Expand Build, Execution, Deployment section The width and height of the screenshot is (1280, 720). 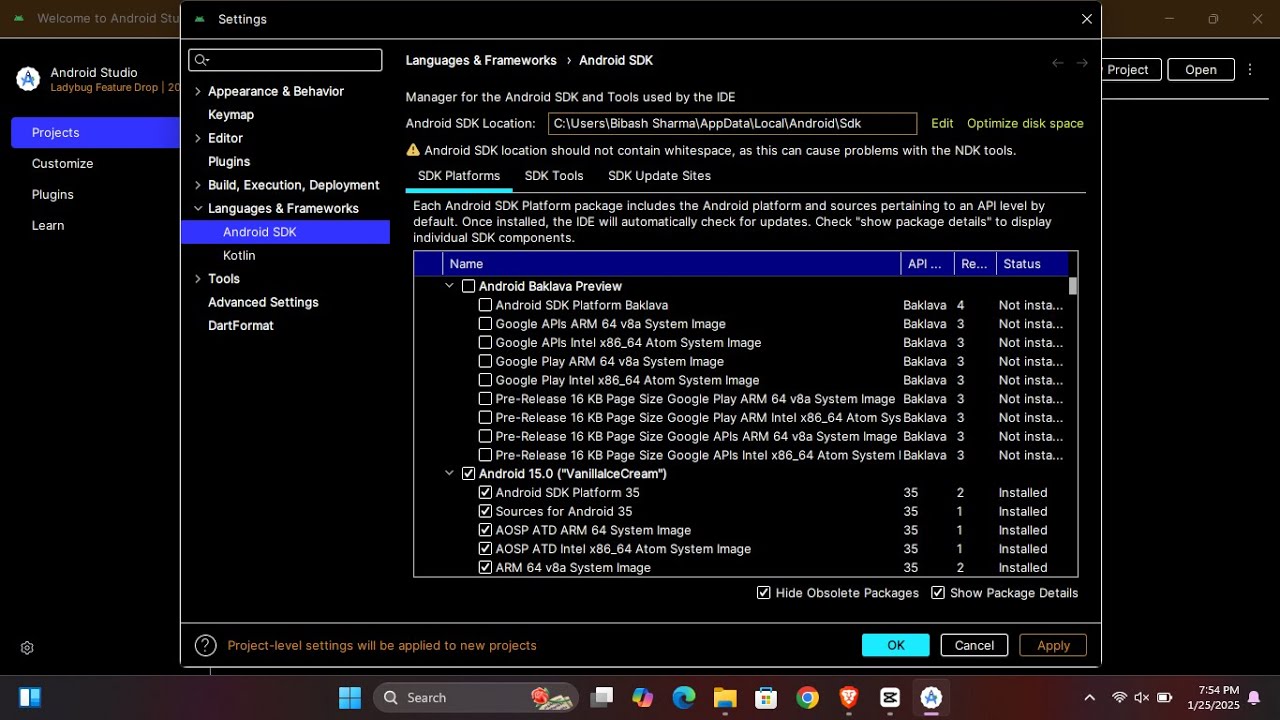pyautogui.click(x=197, y=185)
